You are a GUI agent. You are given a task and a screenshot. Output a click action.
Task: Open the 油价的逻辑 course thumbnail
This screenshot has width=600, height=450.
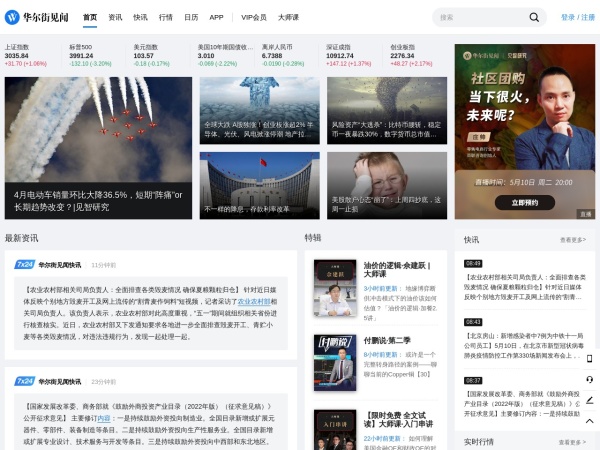tap(334, 280)
